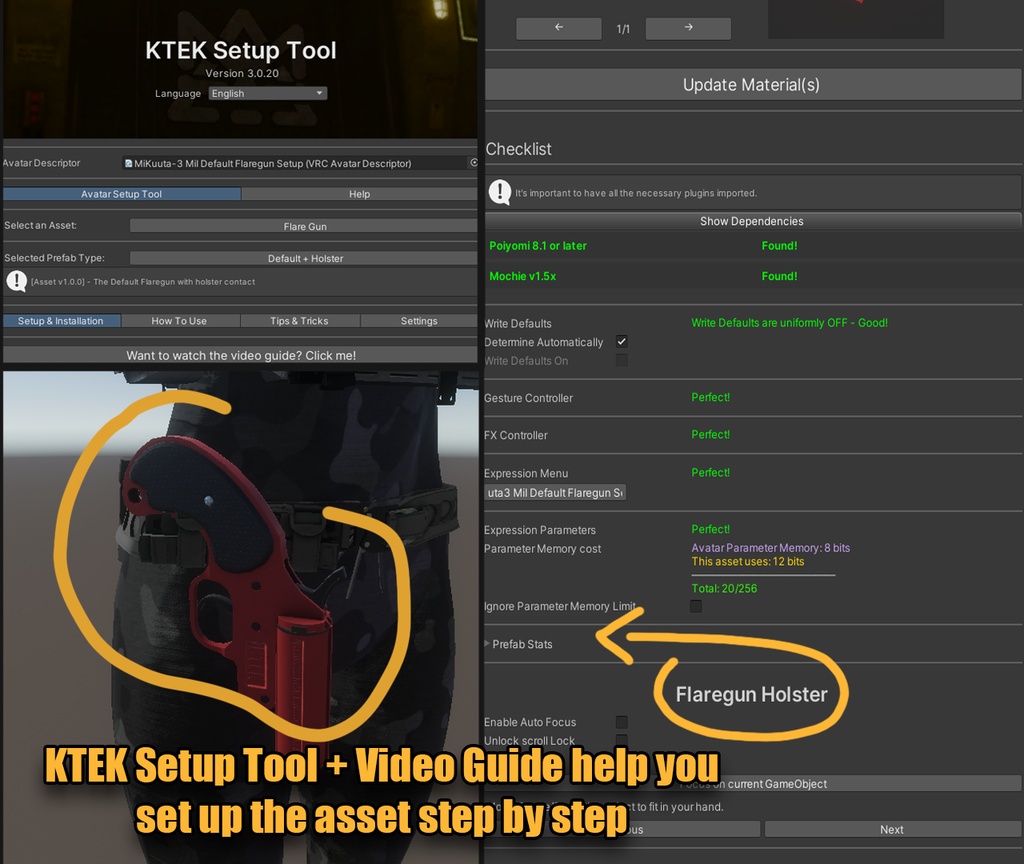Click the Expression Menu object field
Screen dimensions: 1024x864
point(555,492)
